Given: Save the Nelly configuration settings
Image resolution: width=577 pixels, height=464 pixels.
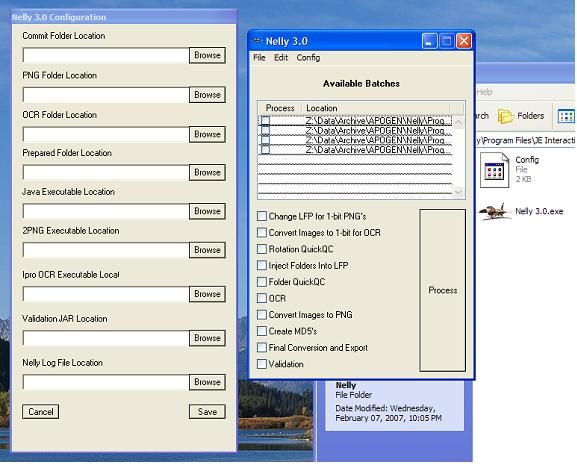Looking at the screenshot, I should pyautogui.click(x=207, y=412).
